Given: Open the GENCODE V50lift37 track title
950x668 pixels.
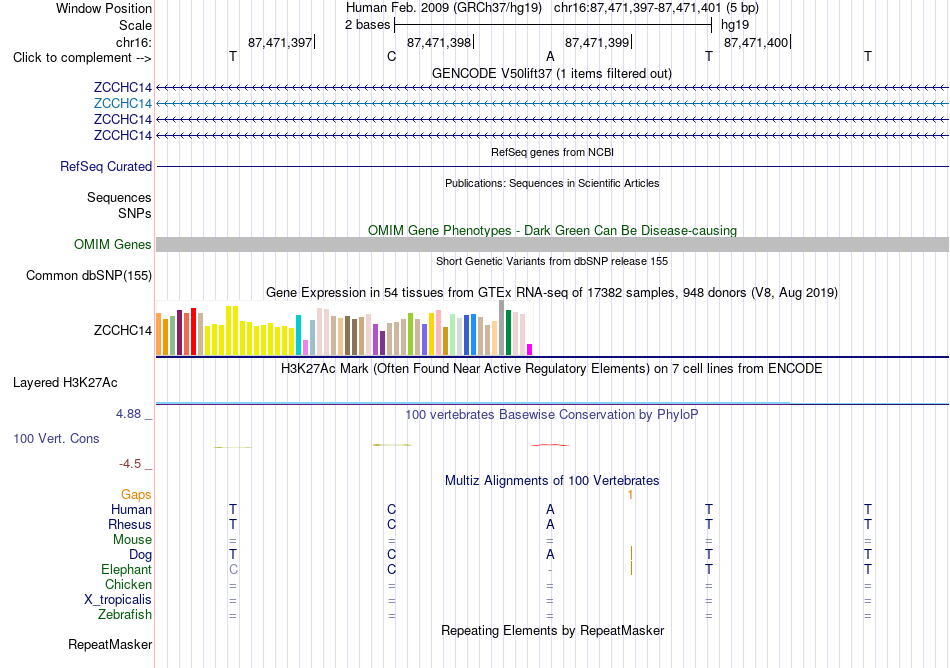Looking at the screenshot, I should pos(552,73).
